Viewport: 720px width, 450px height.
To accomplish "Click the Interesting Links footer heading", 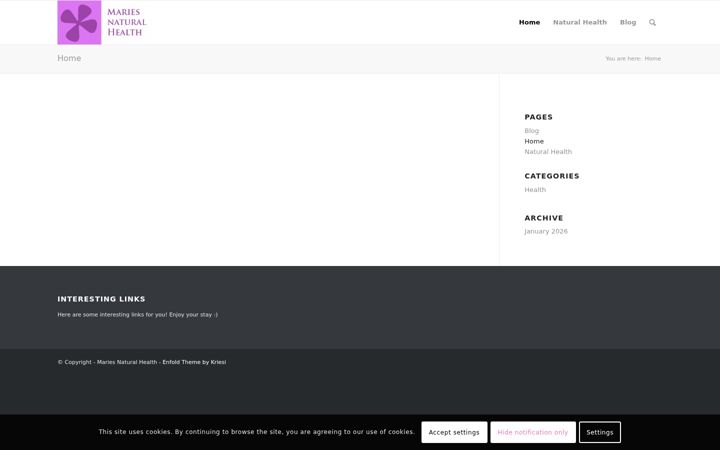I will (x=101, y=299).
